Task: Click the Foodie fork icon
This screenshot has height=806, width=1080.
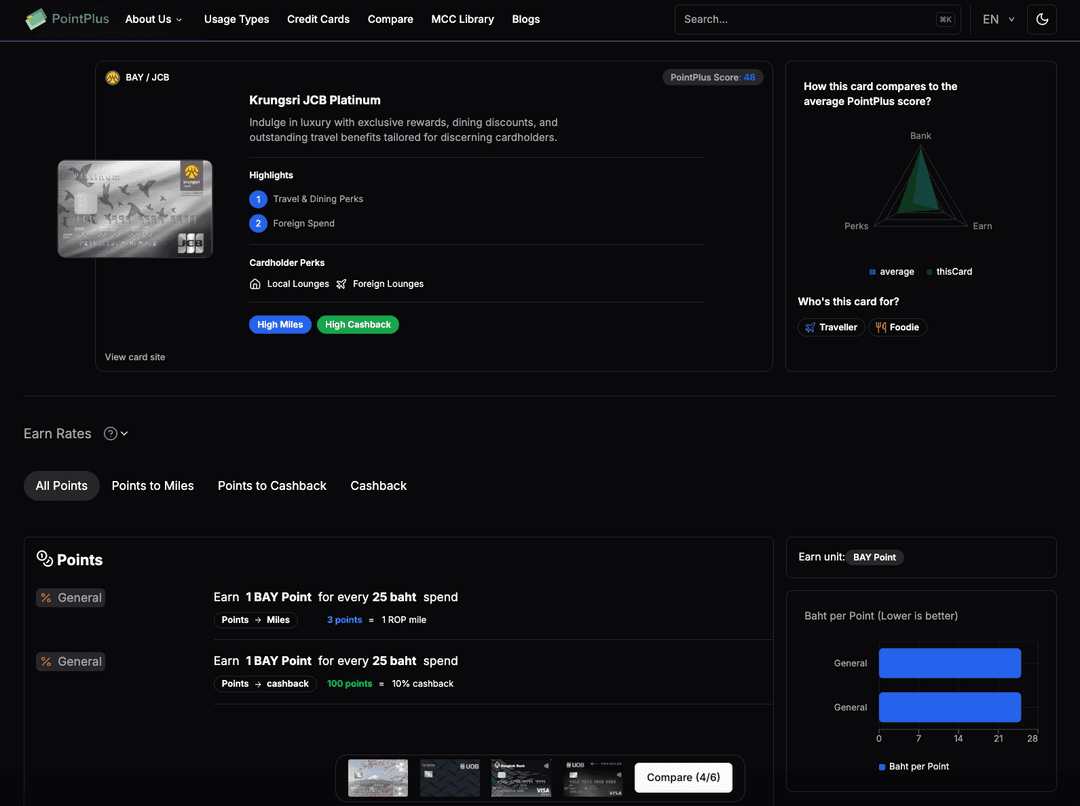Action: pos(880,327)
